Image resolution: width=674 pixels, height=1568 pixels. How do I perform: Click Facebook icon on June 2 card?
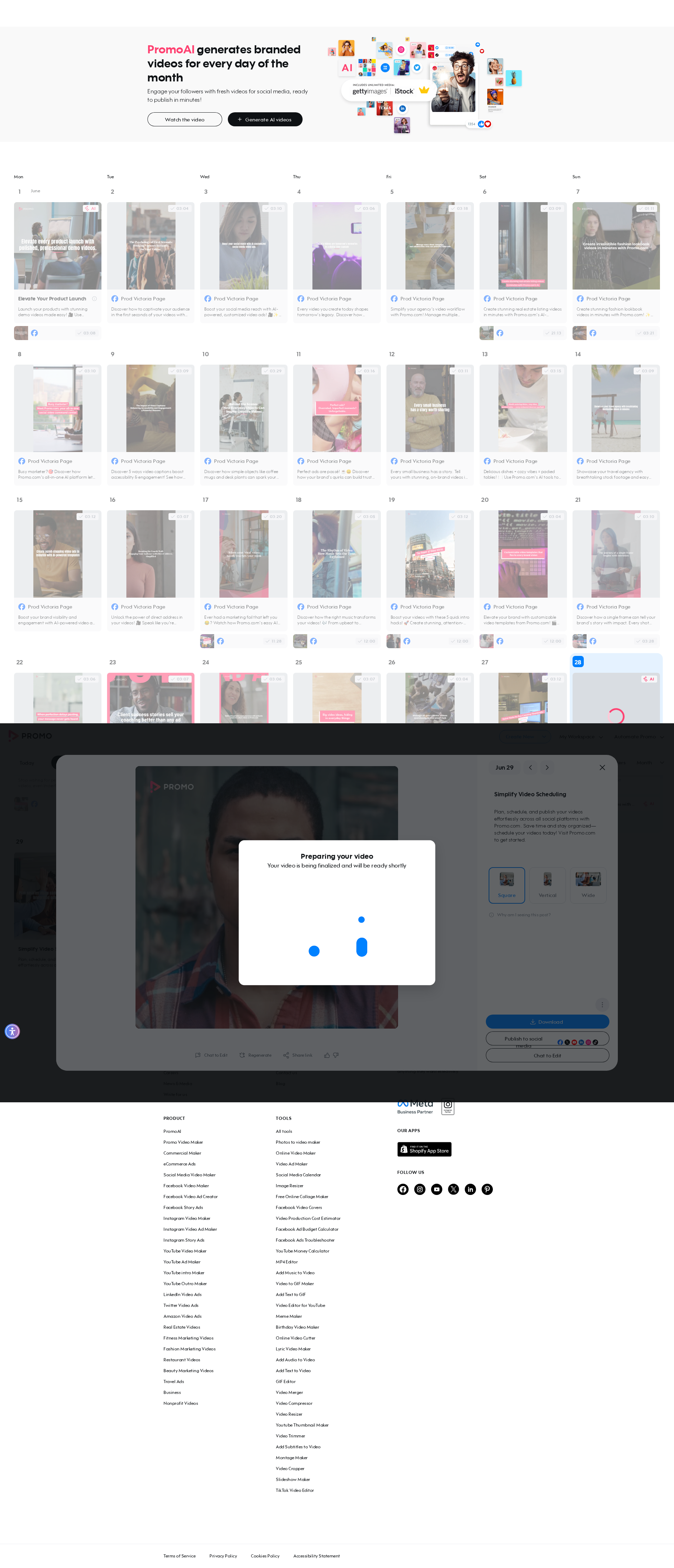[x=114, y=299]
